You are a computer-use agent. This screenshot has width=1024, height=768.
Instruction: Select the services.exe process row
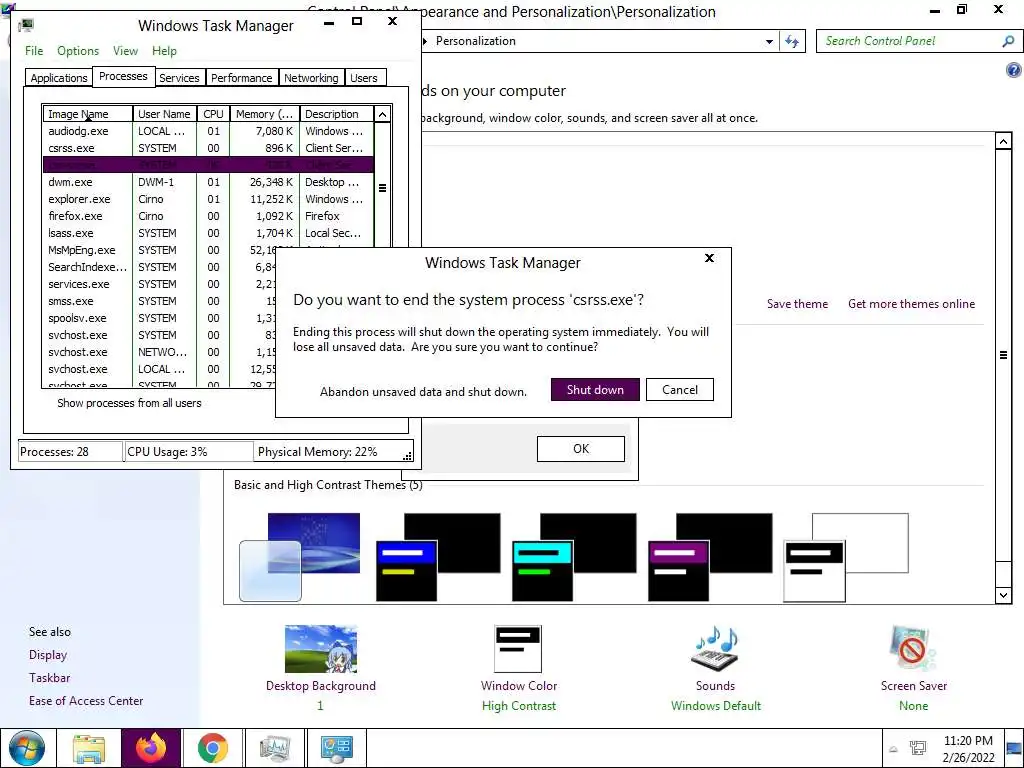pos(159,284)
